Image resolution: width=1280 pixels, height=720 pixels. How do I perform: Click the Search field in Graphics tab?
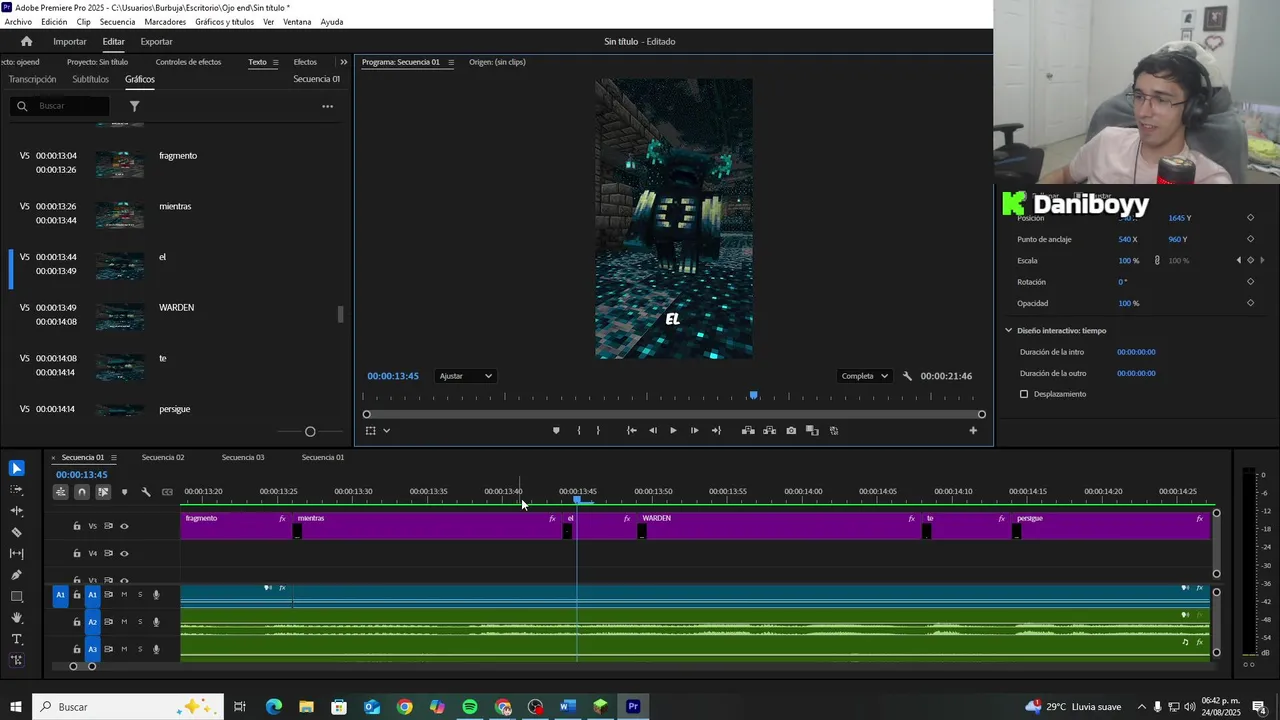click(60, 106)
